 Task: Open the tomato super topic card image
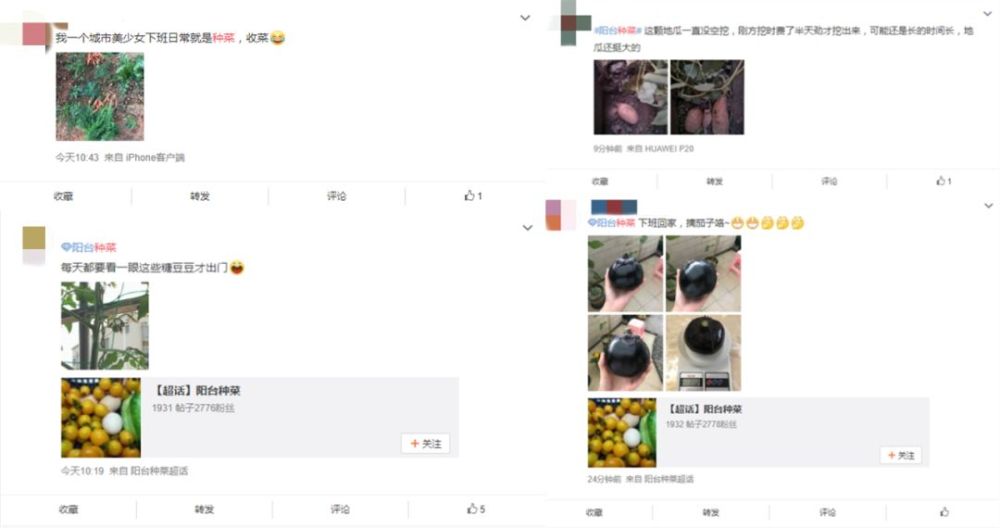101,418
